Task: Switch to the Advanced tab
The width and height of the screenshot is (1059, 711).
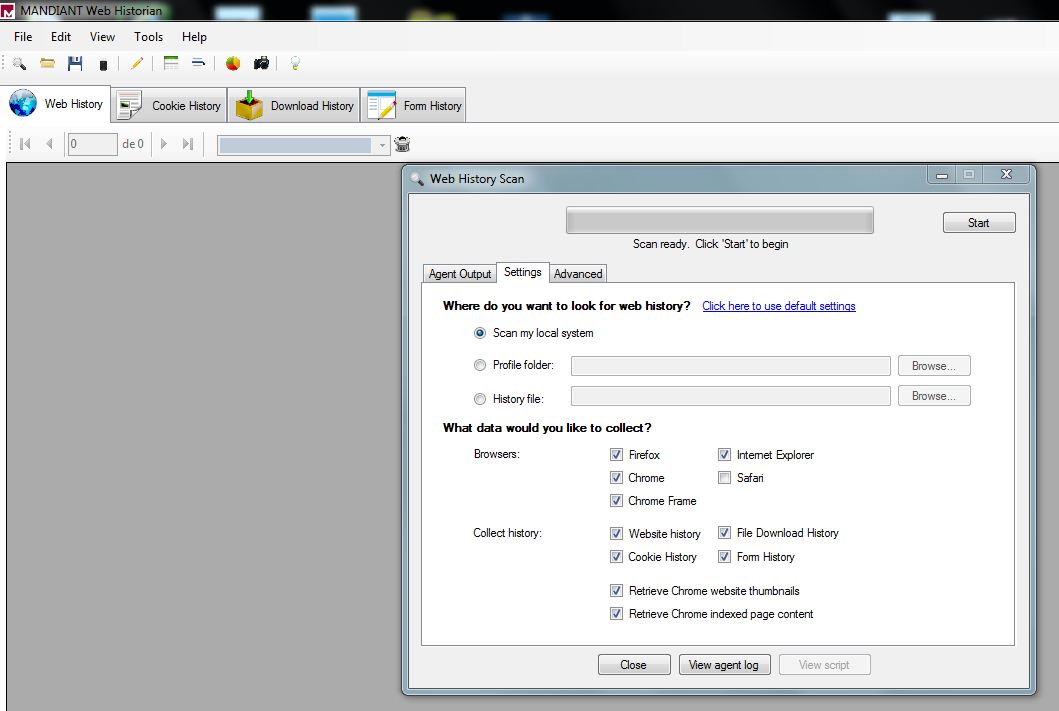Action: [x=578, y=273]
